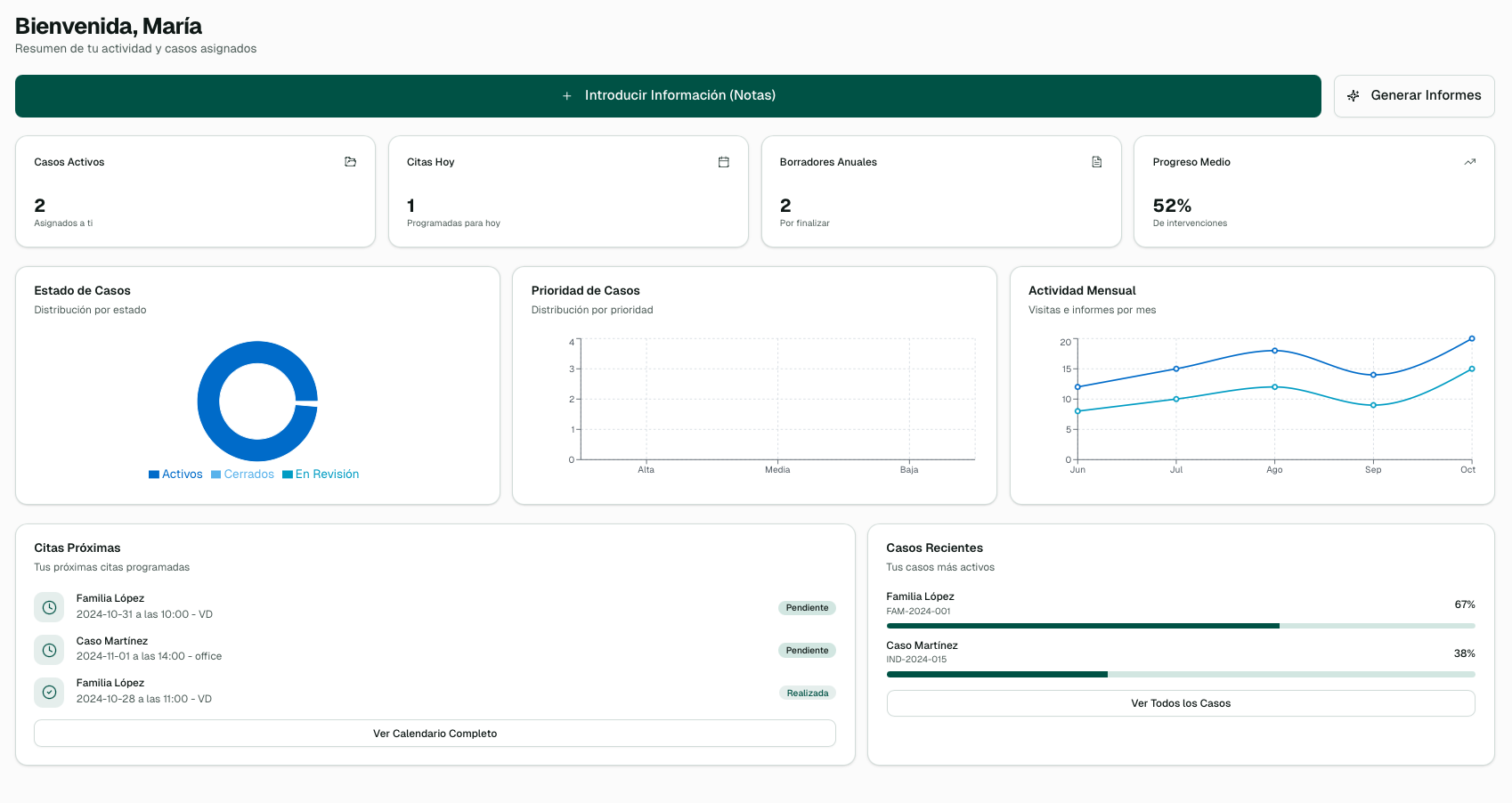Switch to the Citas Próximas section header
Viewport: 1512px width, 803px height.
(75, 547)
